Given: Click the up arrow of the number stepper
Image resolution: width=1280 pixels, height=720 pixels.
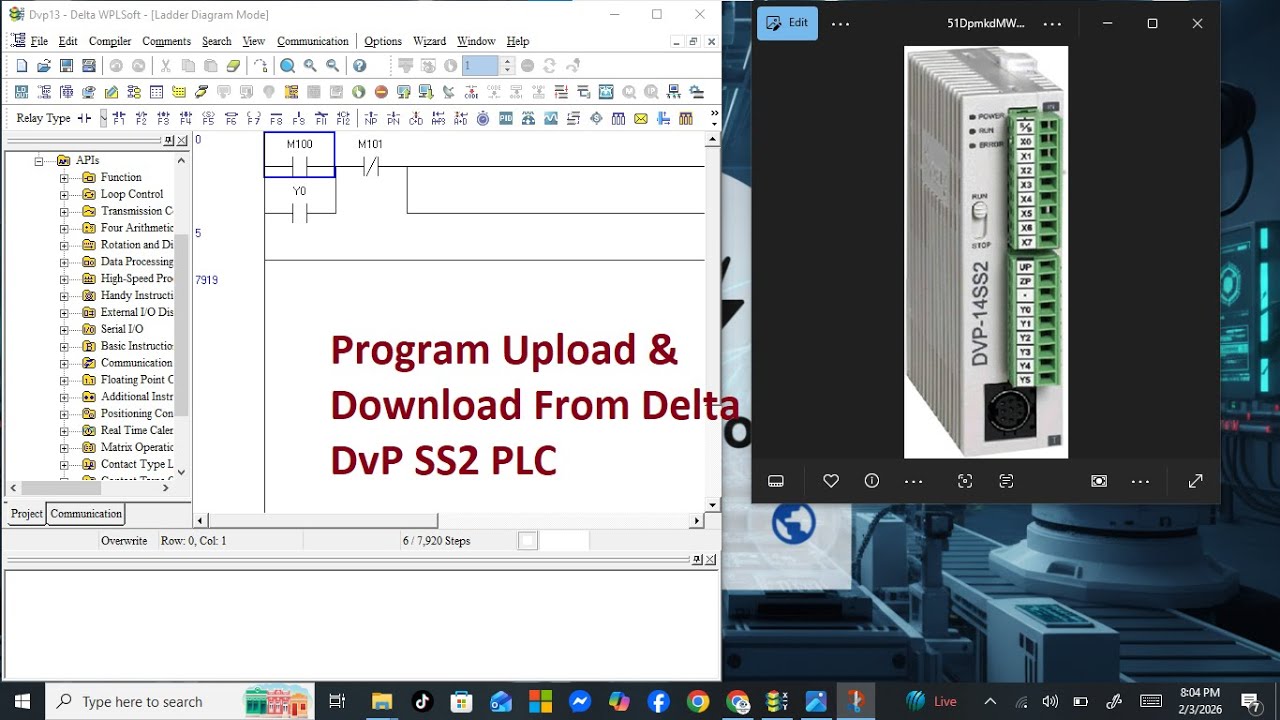Looking at the screenshot, I should pyautogui.click(x=507, y=61).
